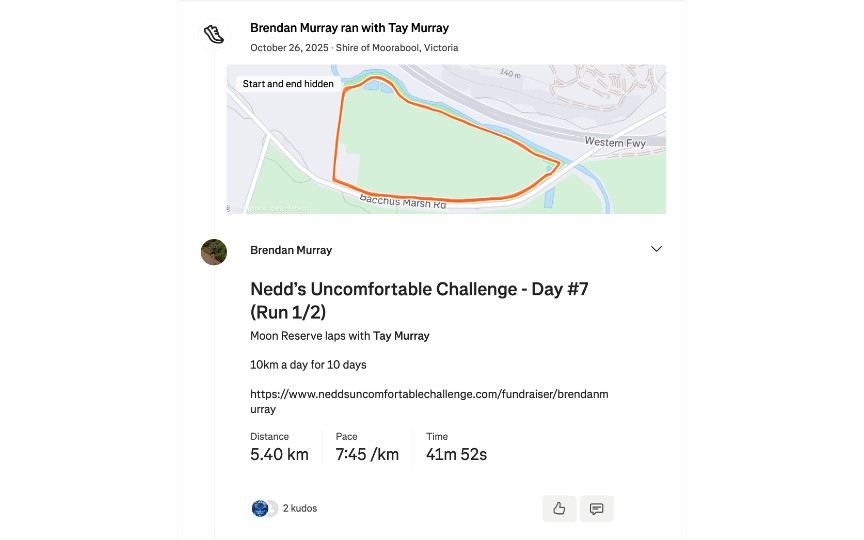
Task: Expand the activity options chevron
Action: [656, 249]
